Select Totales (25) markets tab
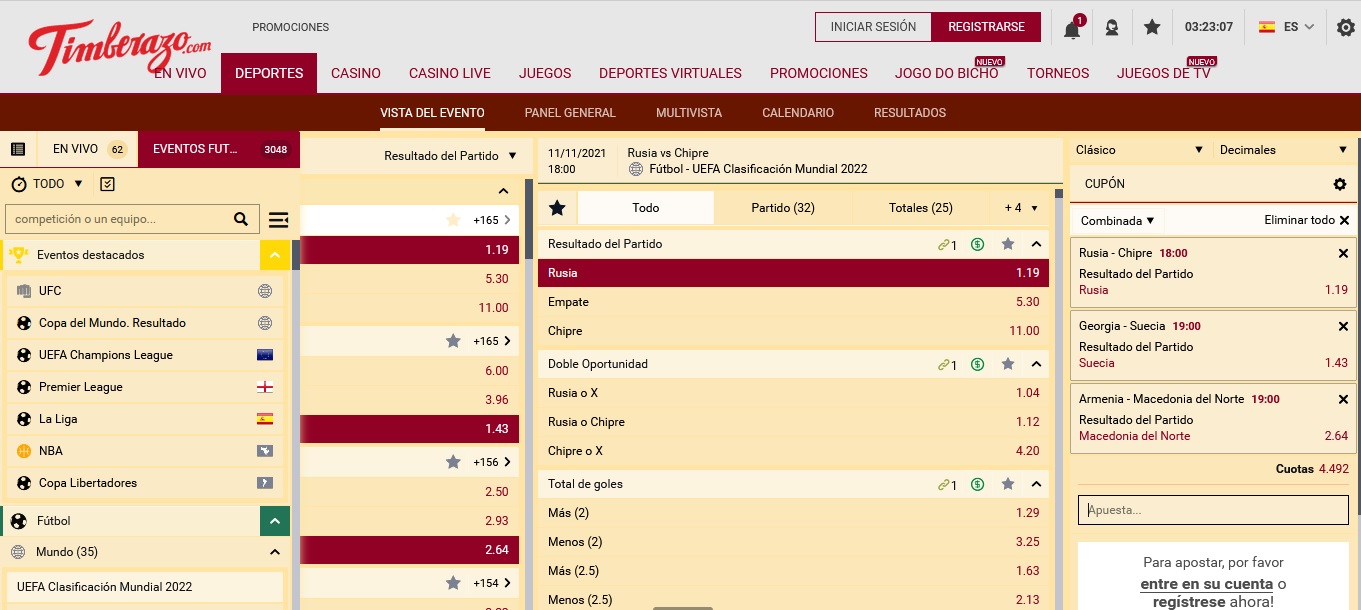Image resolution: width=1361 pixels, height=610 pixels. pos(921,208)
